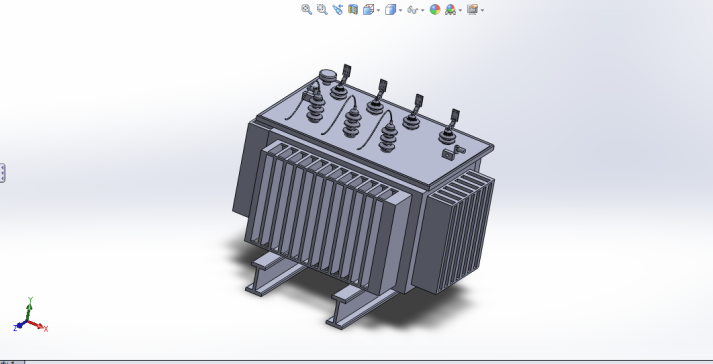Toggle the Section View tool
713x364 pixels.
click(353, 10)
